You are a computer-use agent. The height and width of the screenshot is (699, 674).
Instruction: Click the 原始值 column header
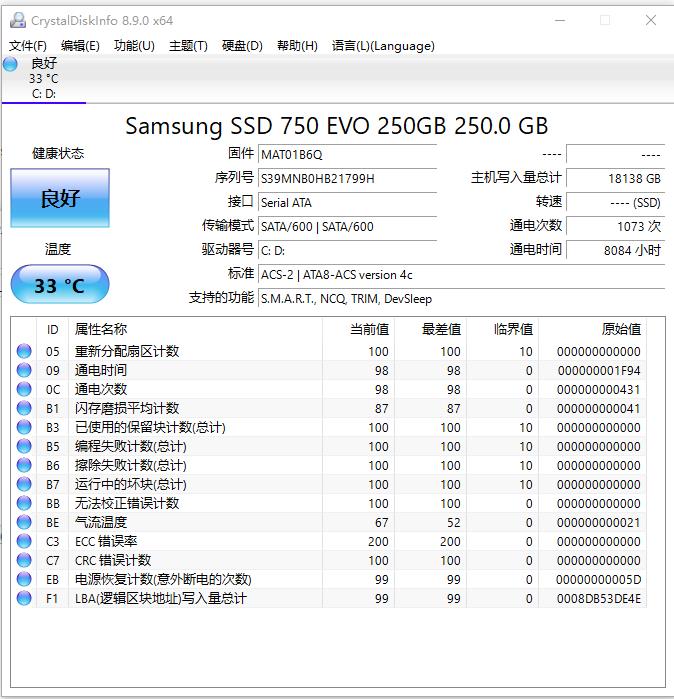[x=620, y=329]
